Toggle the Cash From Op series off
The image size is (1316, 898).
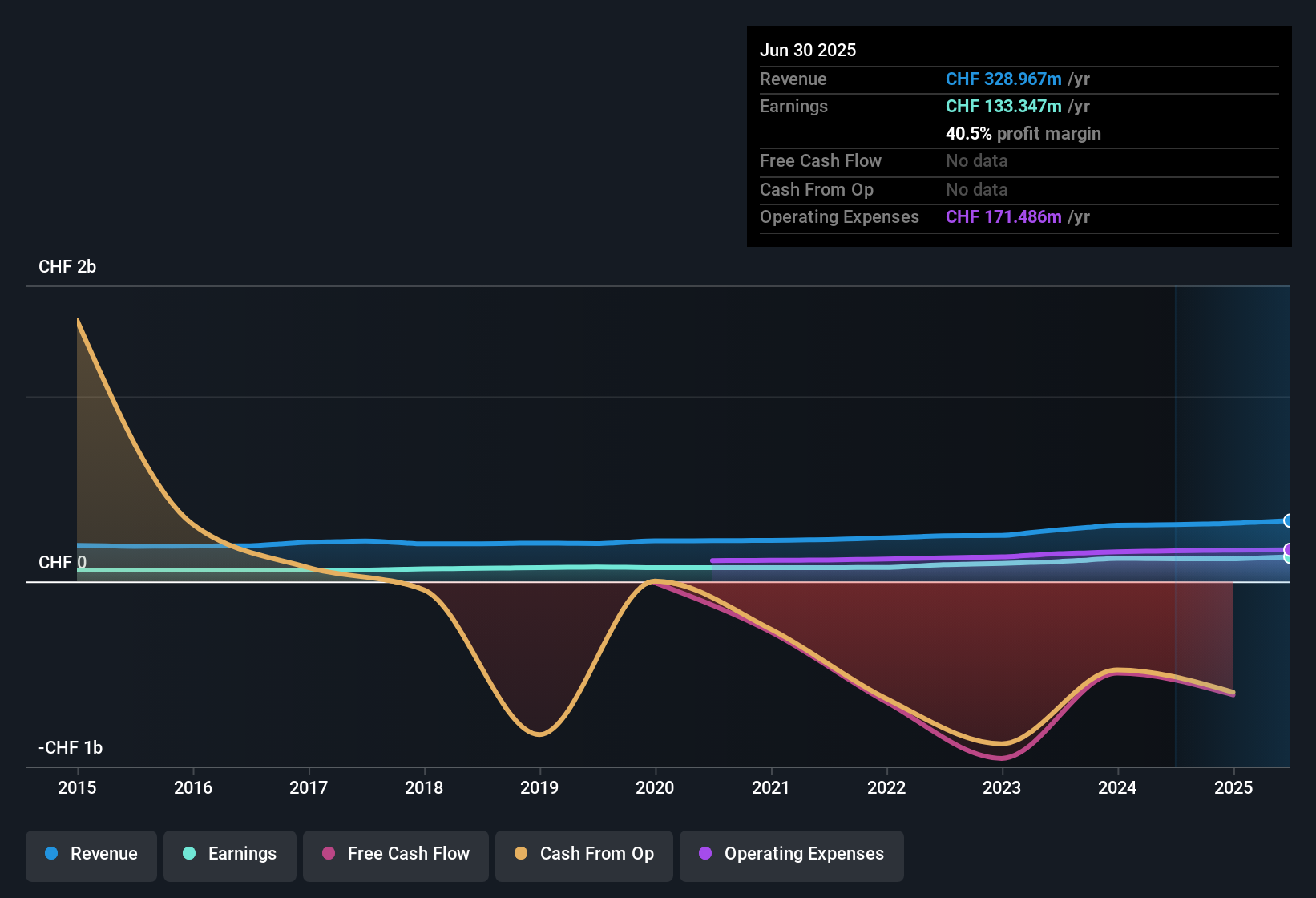[x=583, y=854]
